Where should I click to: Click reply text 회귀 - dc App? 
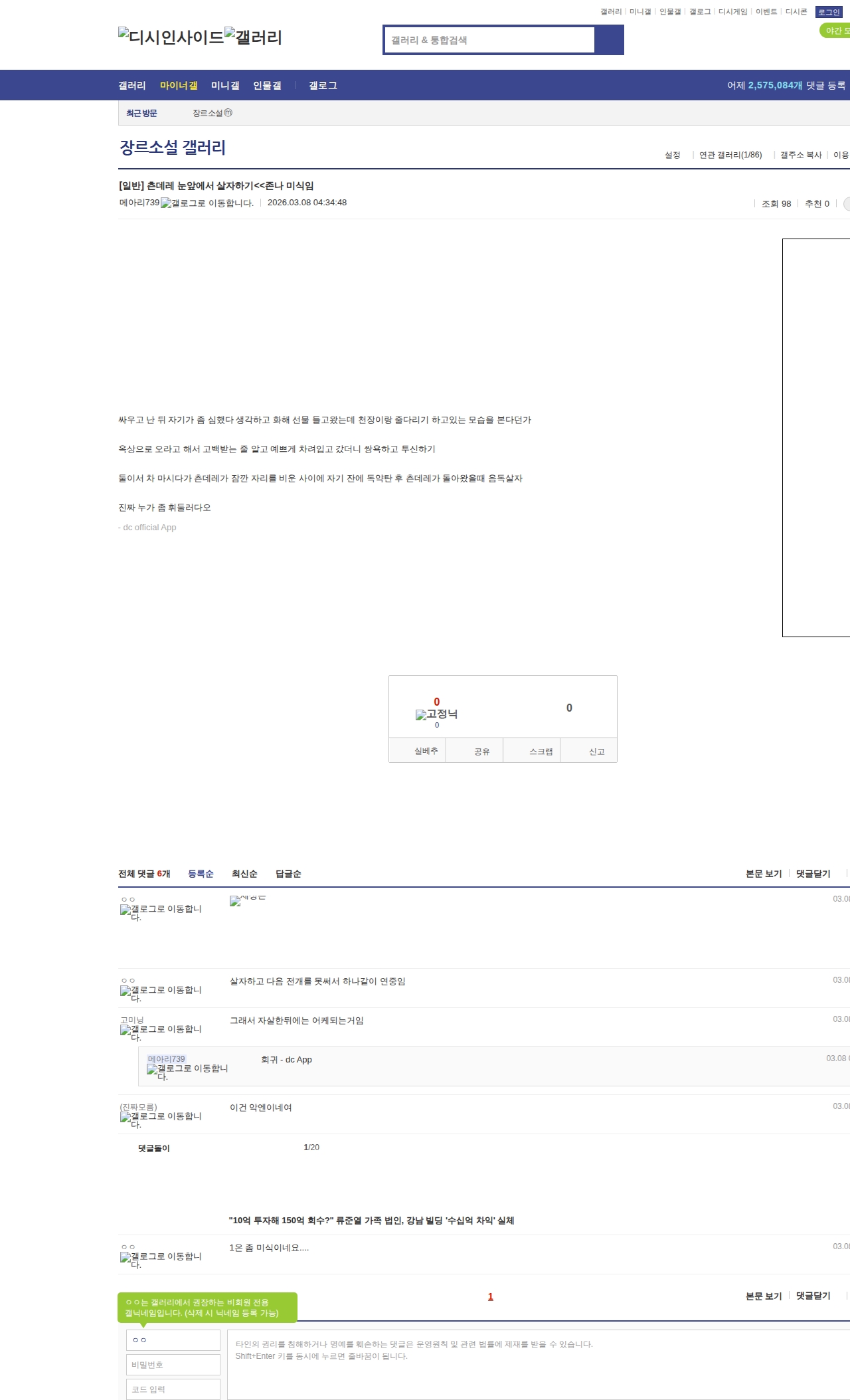pyautogui.click(x=286, y=1060)
